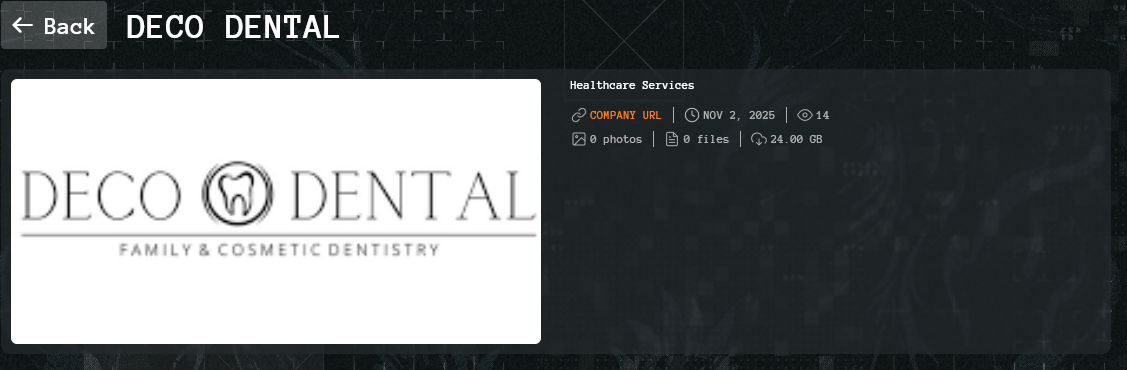Select the DECO DENTAL page title
The height and width of the screenshot is (370, 1127).
tap(232, 27)
